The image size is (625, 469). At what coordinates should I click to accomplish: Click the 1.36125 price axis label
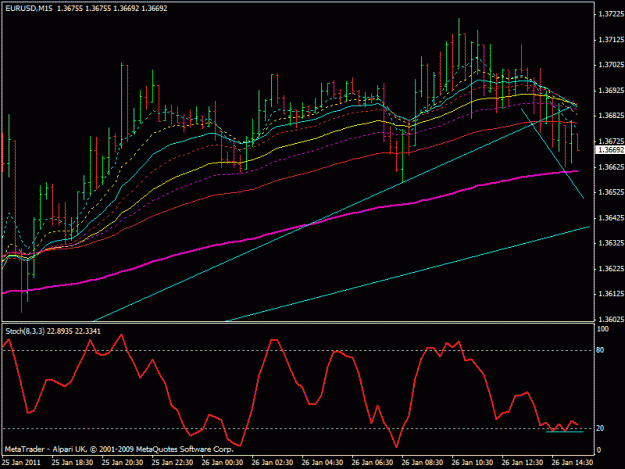[611, 294]
